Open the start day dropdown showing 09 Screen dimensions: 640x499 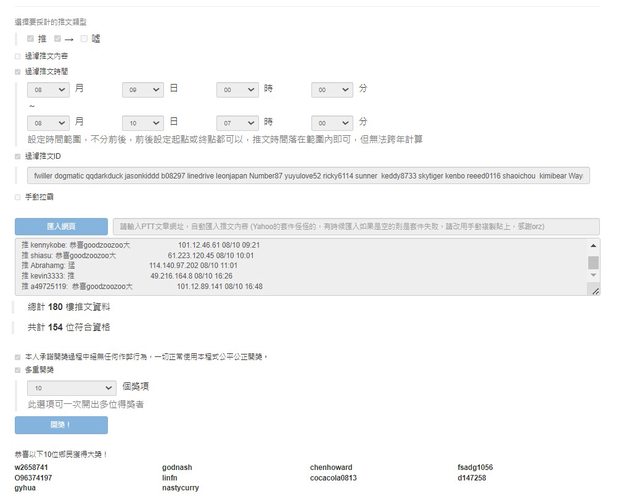tap(143, 89)
